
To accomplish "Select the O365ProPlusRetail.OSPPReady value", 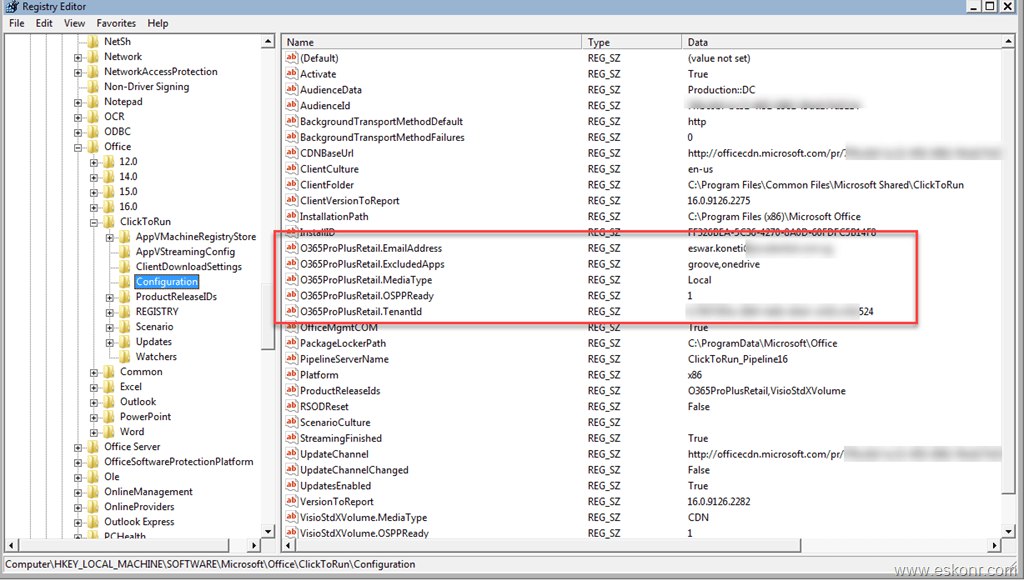I will click(x=366, y=296).
